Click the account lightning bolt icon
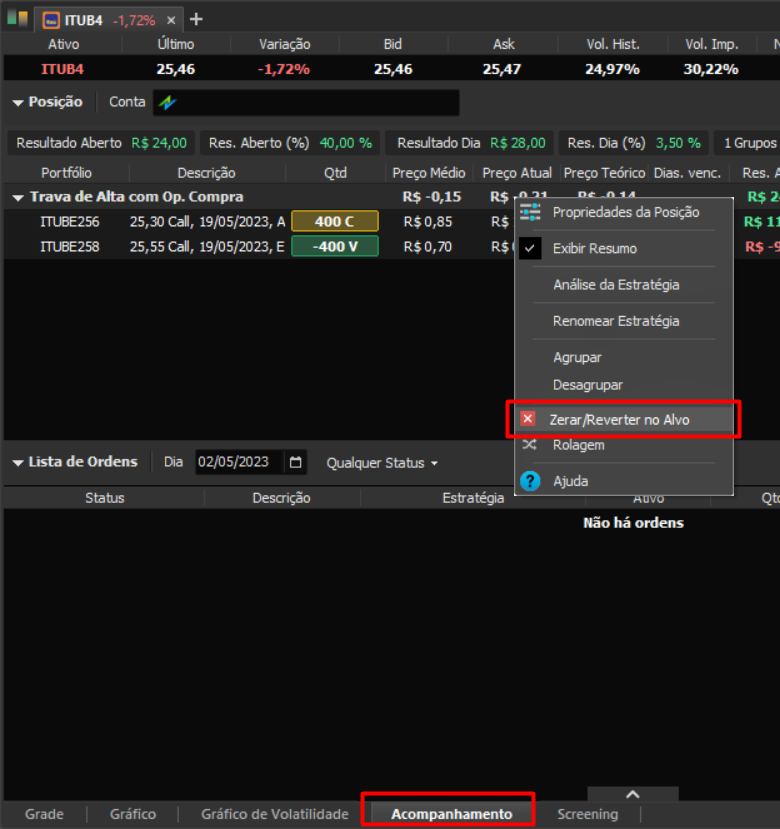The image size is (780, 829). coord(168,102)
